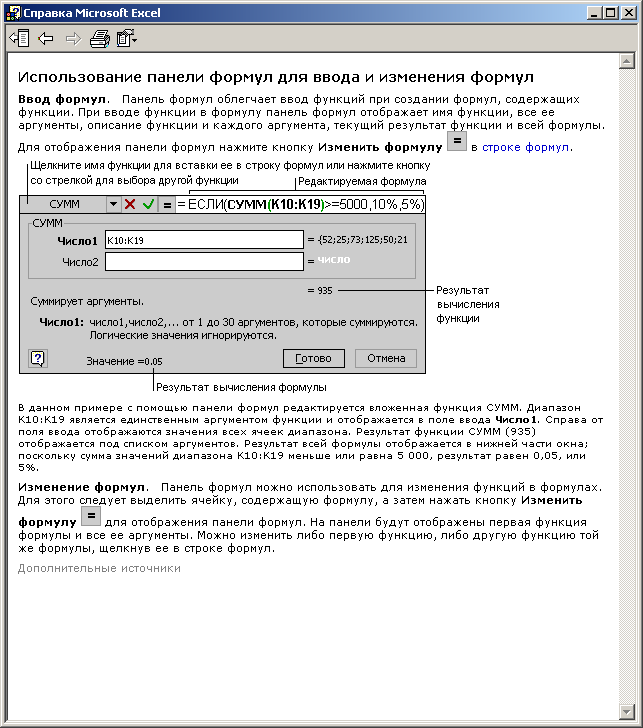The width and height of the screenshot is (643, 728).
Task: Click the 'Дополнительные источники' link
Action: [x=99, y=568]
